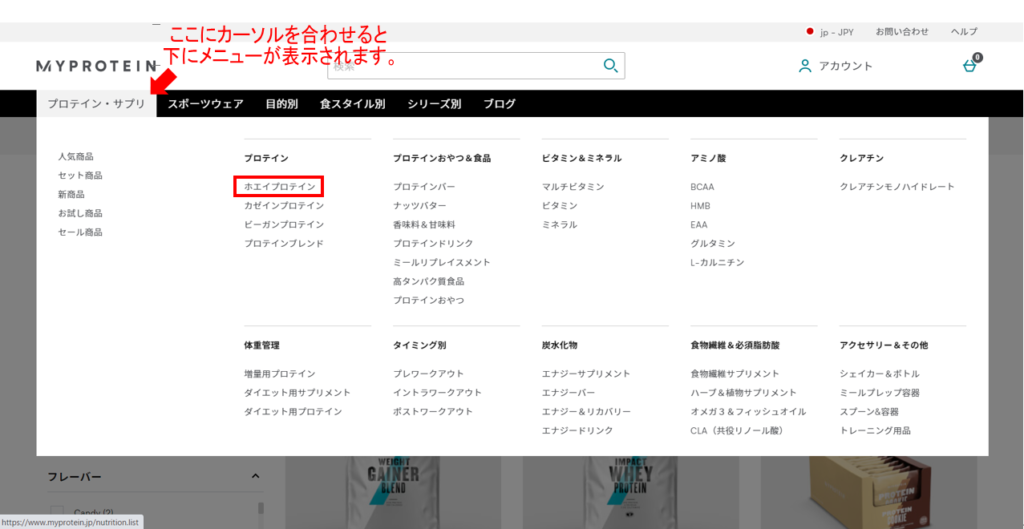Collapse the フレーバー filter chevron

tap(255, 477)
